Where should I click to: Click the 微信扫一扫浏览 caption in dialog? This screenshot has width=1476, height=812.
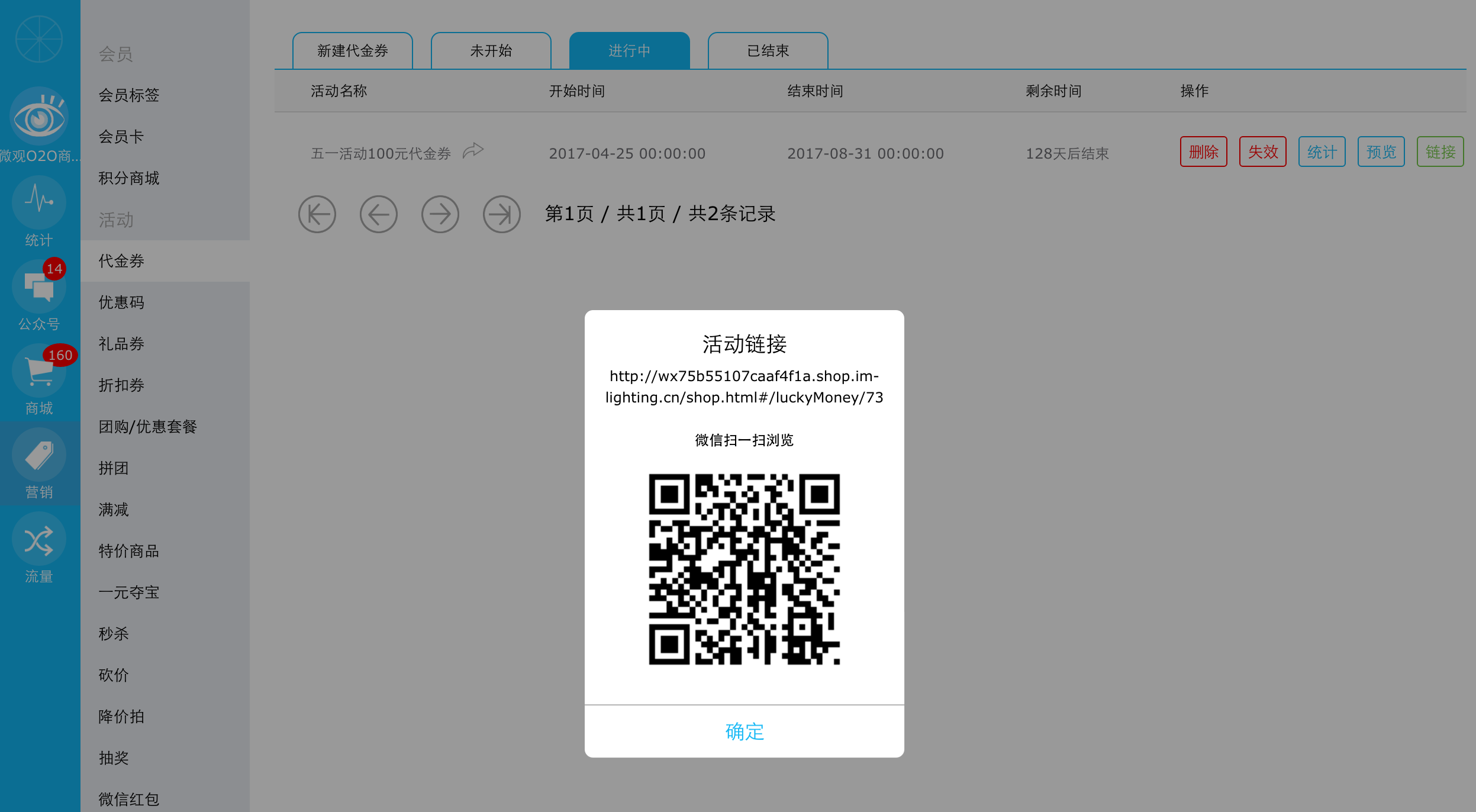click(745, 440)
